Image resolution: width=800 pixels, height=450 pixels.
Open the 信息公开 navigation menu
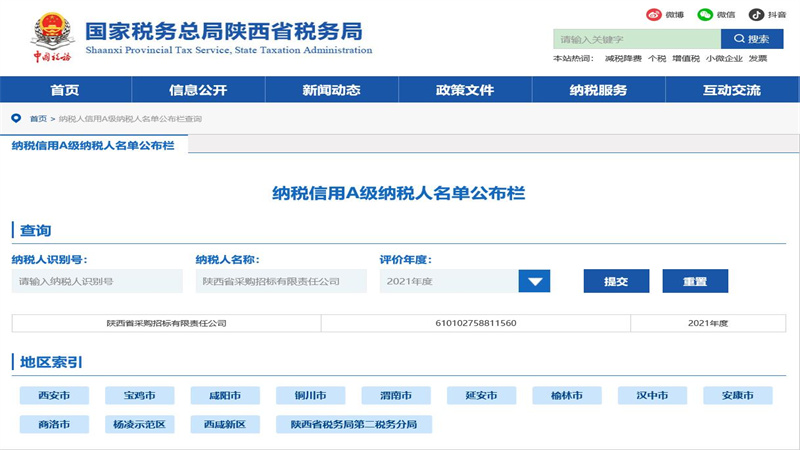pos(198,90)
